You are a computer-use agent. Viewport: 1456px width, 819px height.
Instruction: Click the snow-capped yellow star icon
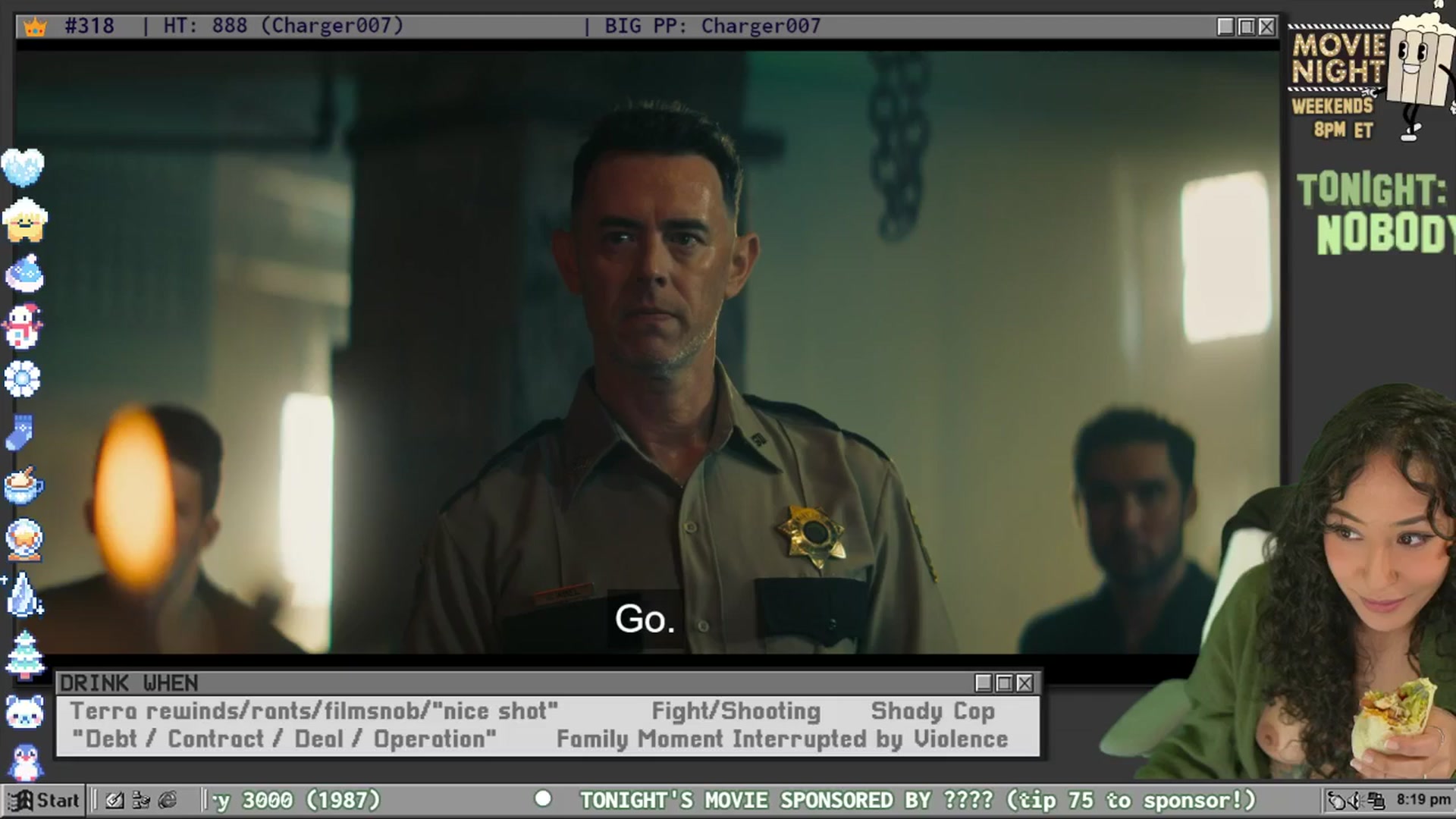(x=24, y=220)
